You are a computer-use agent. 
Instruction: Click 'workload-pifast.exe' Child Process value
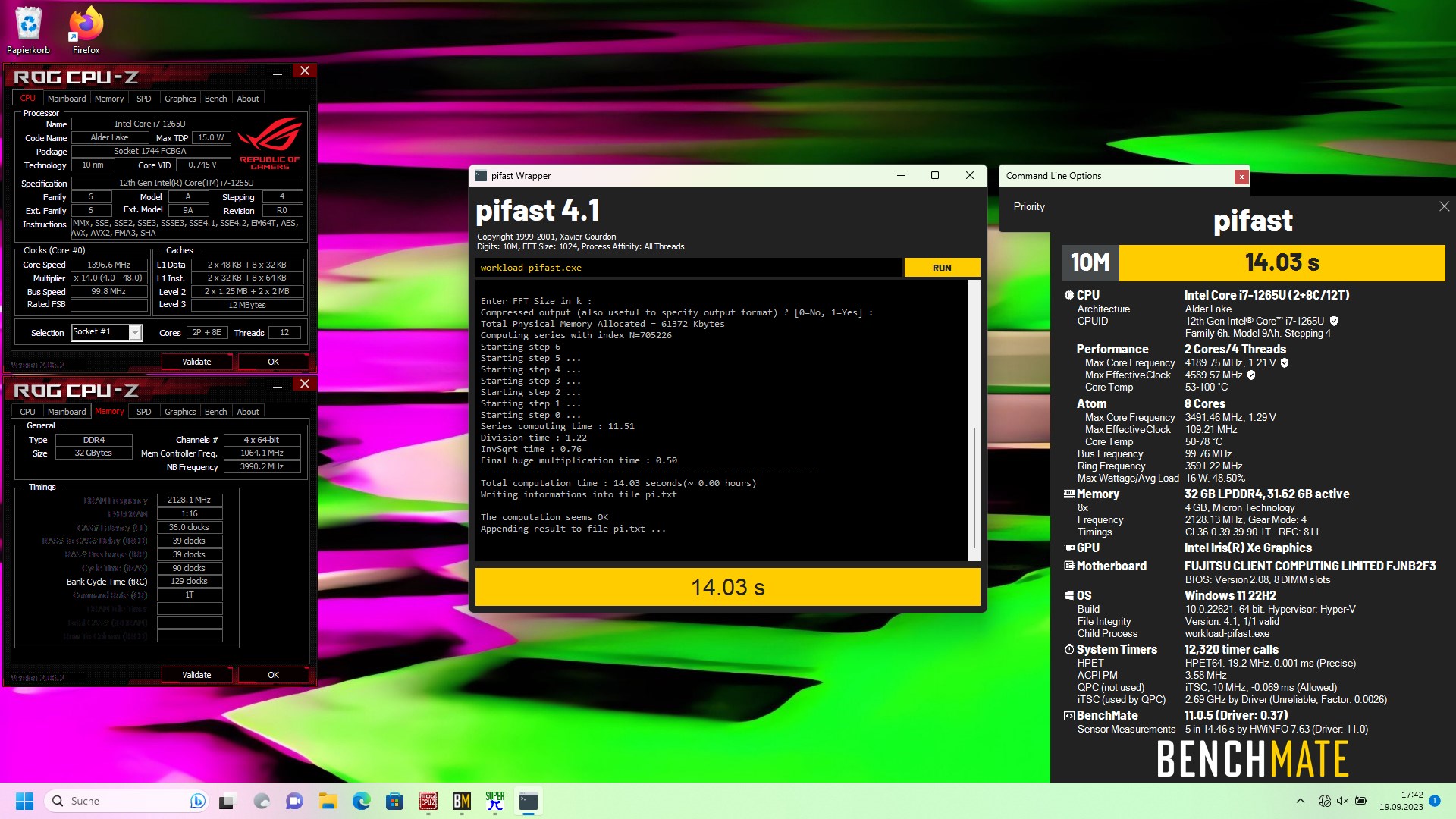pos(1227,634)
